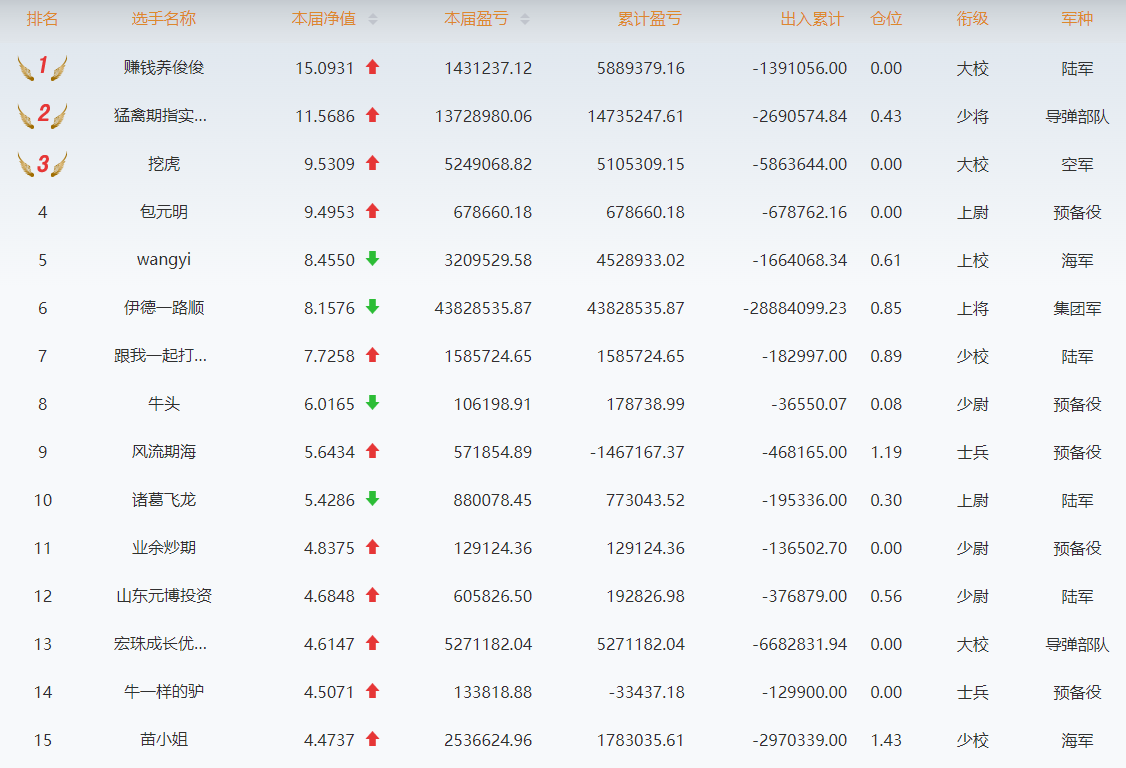Image resolution: width=1126 pixels, height=768 pixels.
Task: Click the 排名 column header
Action: pyautogui.click(x=42, y=19)
